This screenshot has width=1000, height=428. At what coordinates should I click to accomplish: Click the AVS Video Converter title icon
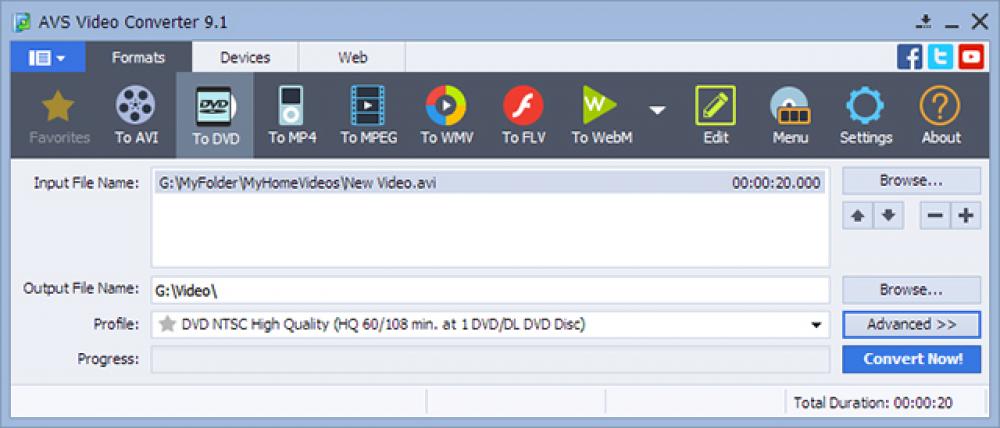point(22,22)
